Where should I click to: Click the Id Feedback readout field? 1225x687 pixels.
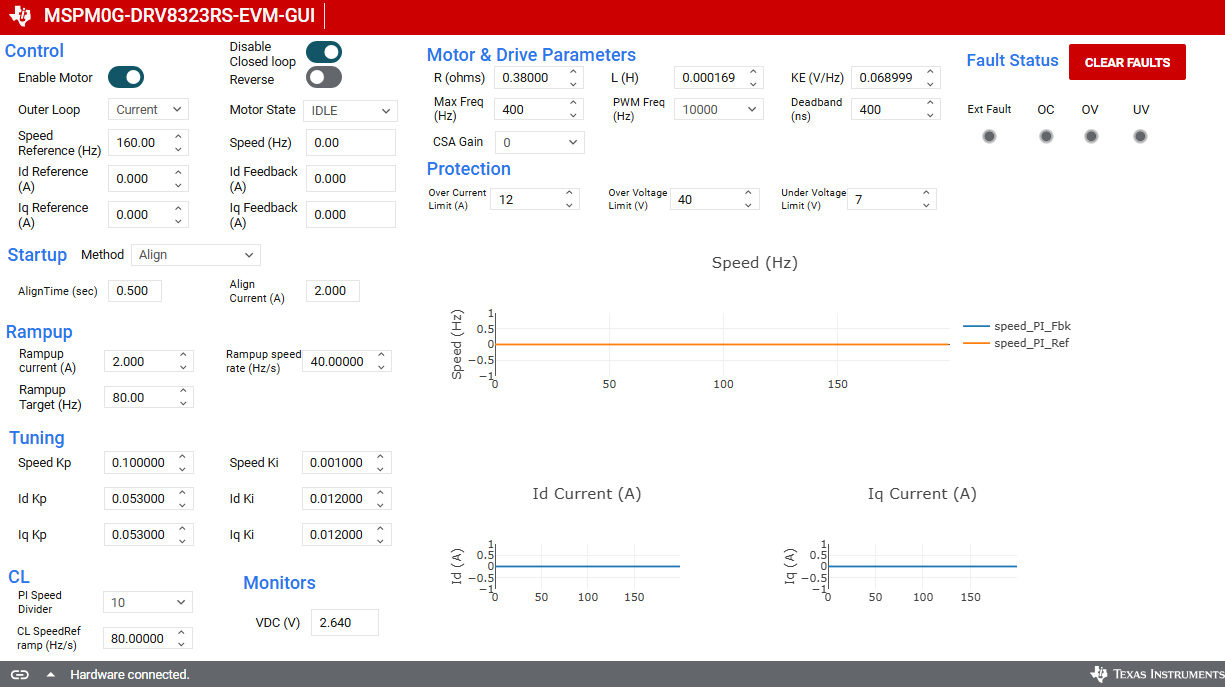pos(351,179)
